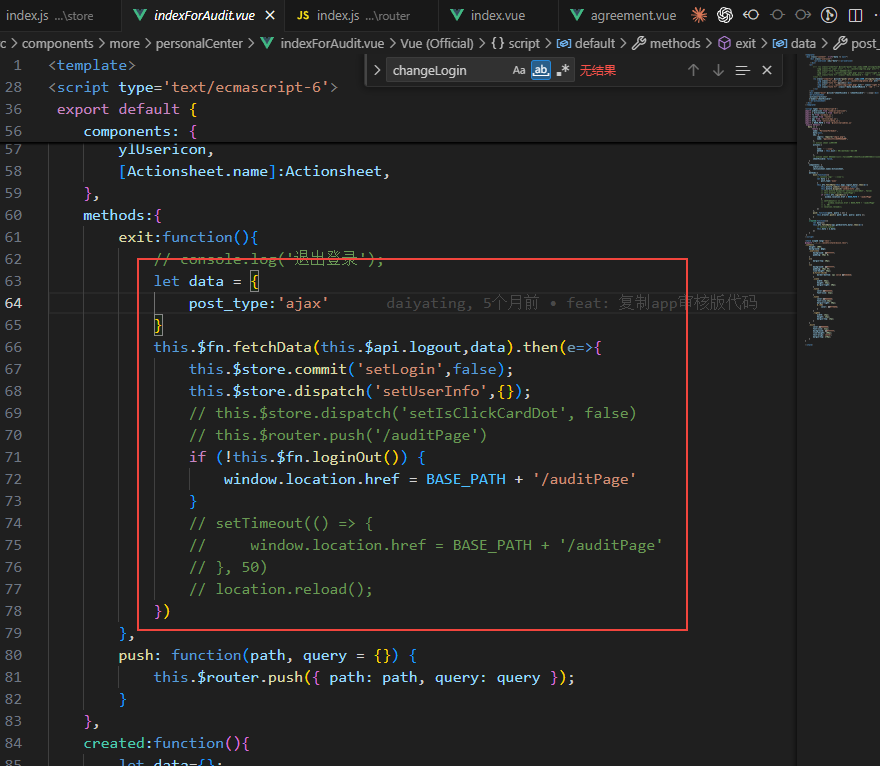Open the 'personalCenter' breadcrumb folder

(x=199, y=43)
